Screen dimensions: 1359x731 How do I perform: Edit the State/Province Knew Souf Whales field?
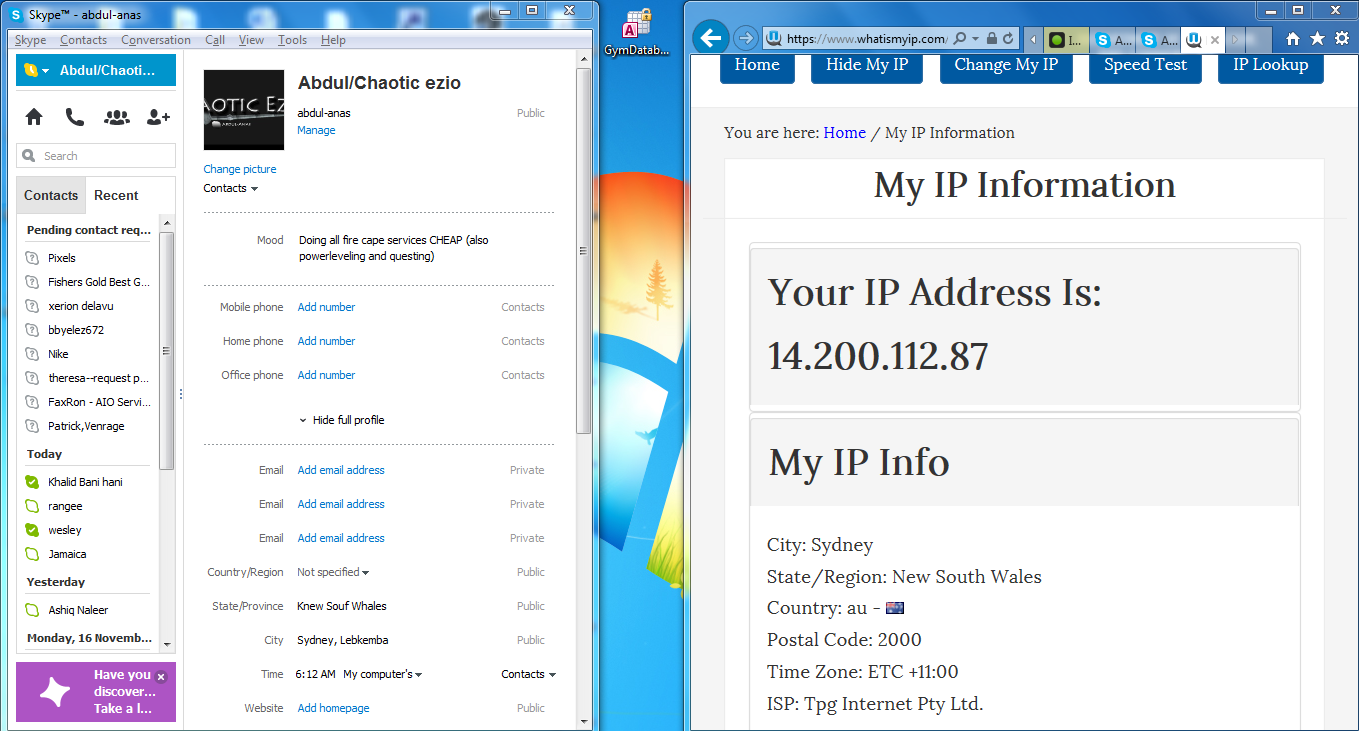(342, 606)
